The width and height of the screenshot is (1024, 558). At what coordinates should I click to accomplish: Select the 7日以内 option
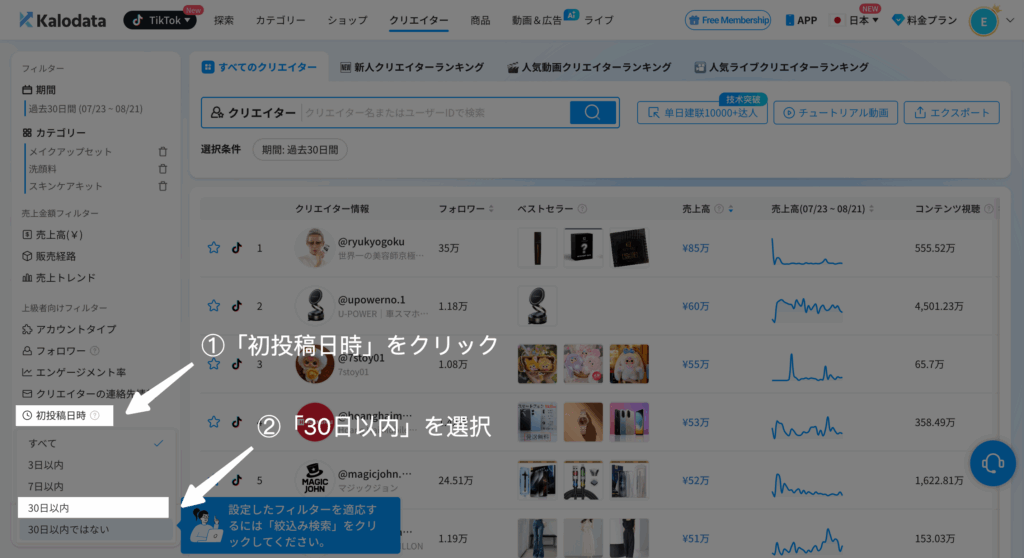[x=95, y=486]
